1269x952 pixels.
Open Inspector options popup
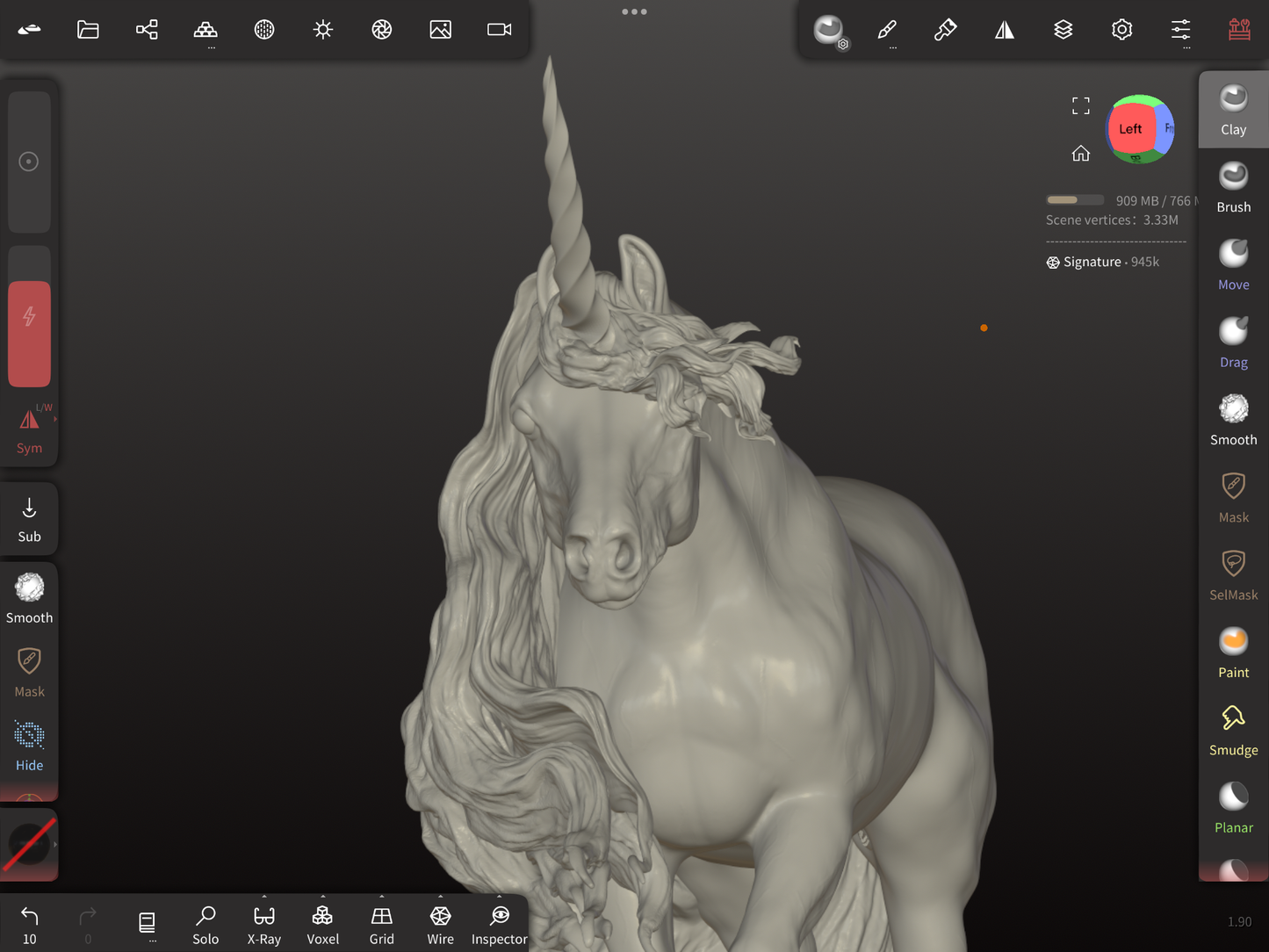(x=499, y=898)
